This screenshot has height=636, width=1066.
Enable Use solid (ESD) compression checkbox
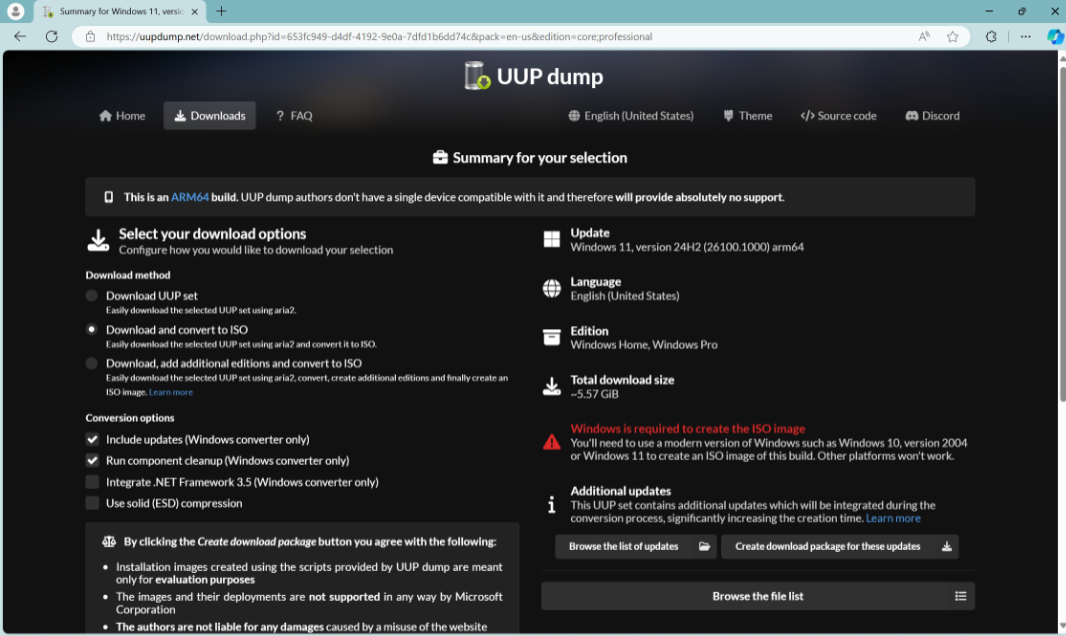(92, 504)
